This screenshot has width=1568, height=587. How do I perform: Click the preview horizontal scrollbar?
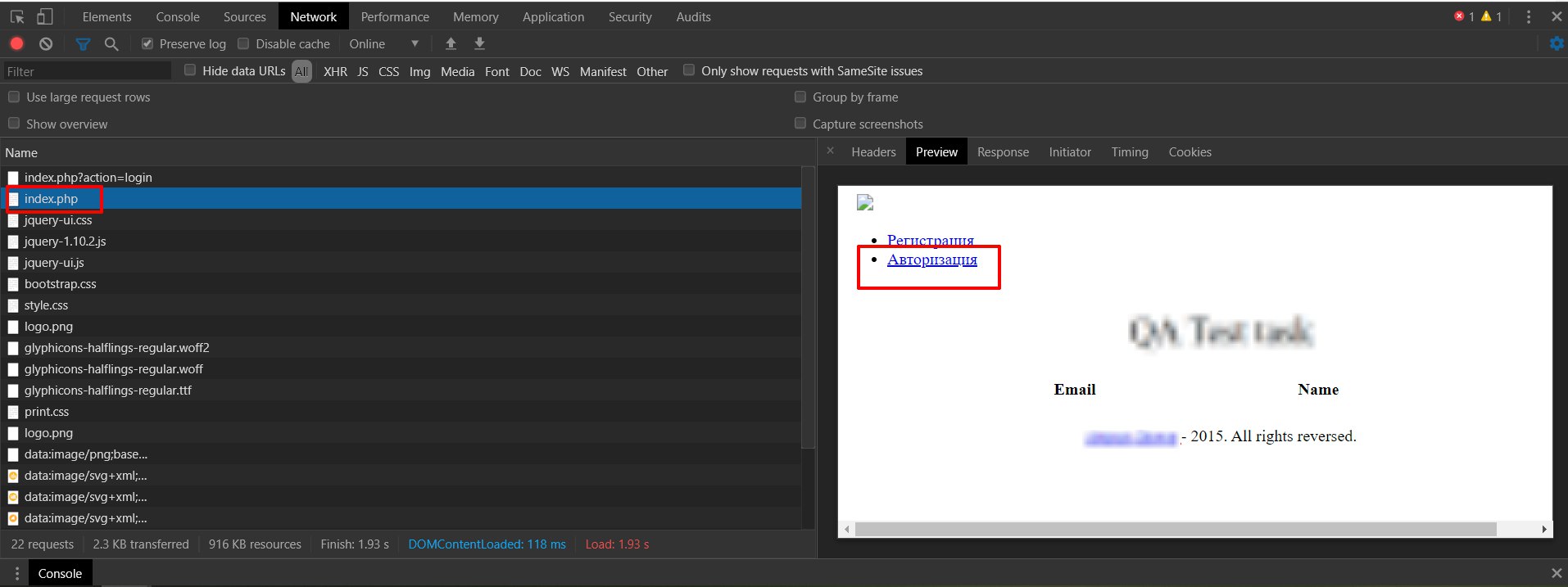[x=1176, y=529]
